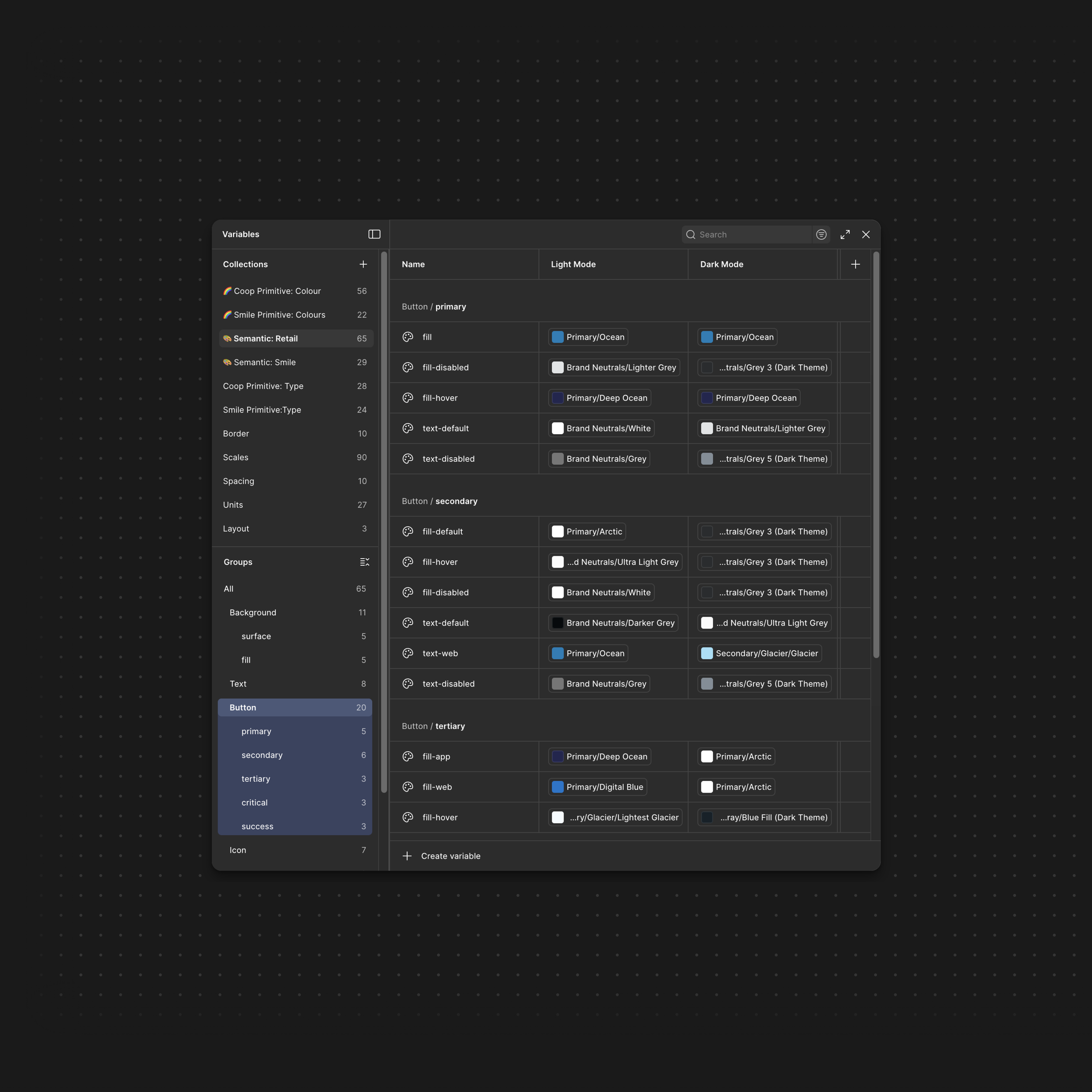Add a new mode with the table plus icon

pyautogui.click(x=855, y=264)
